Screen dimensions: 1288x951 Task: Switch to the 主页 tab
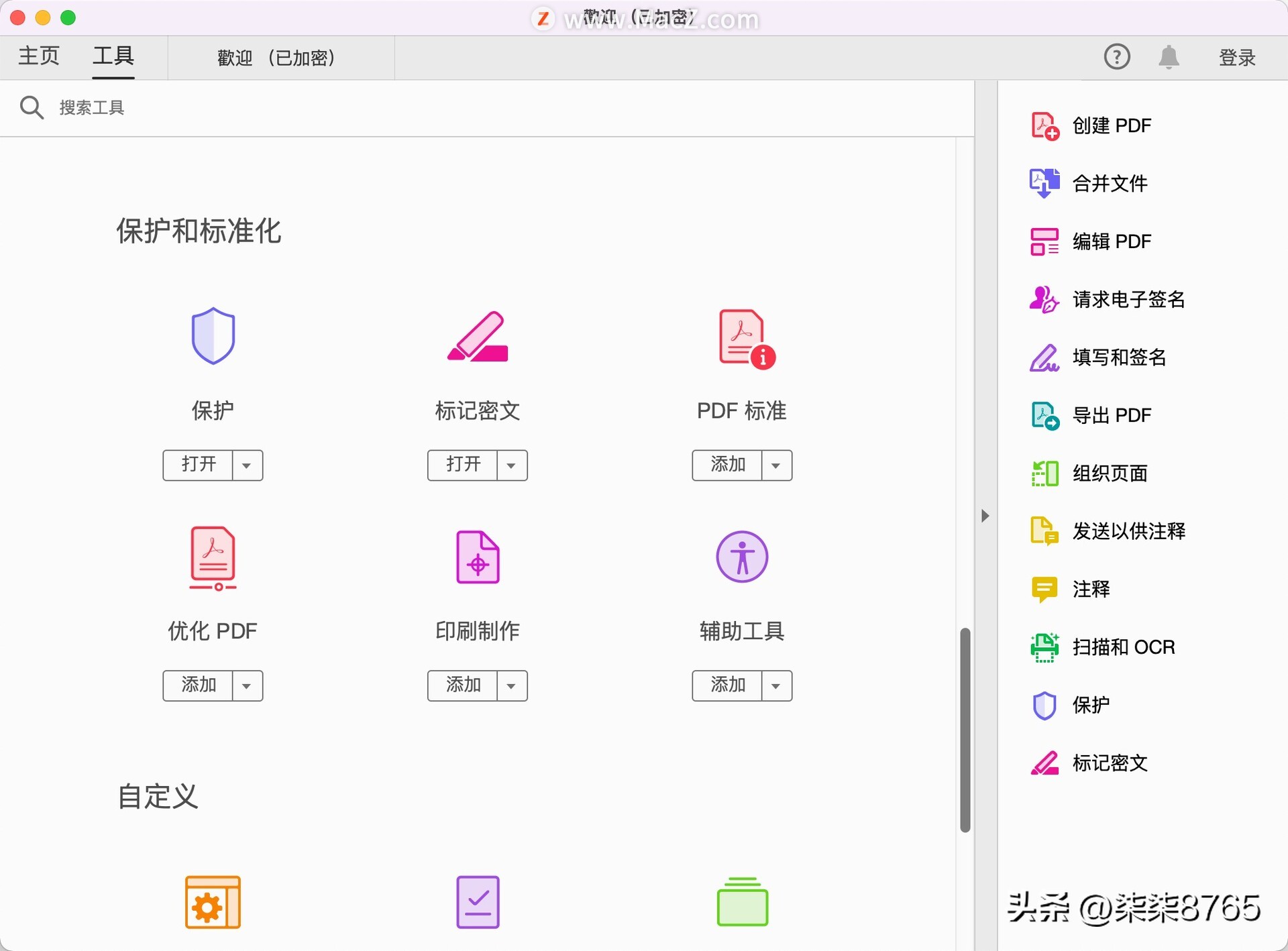[39, 56]
